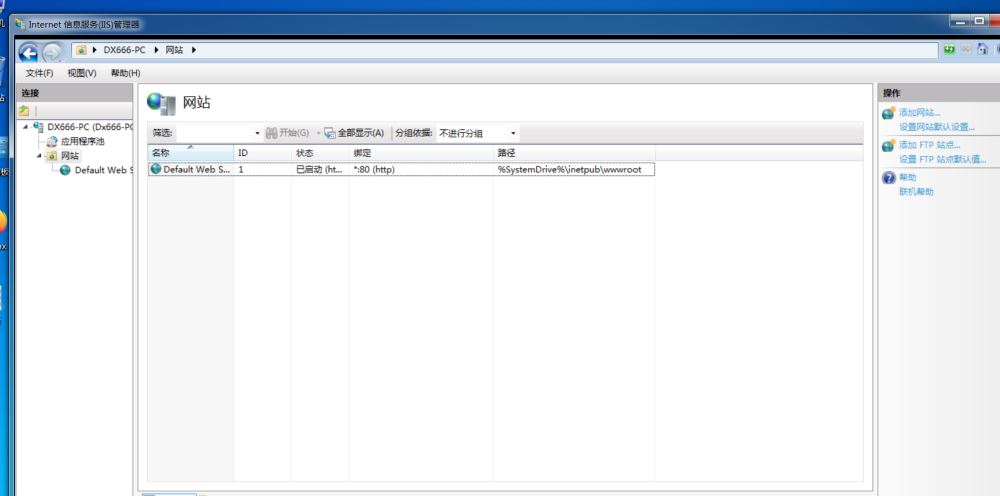The width and height of the screenshot is (1000, 496).
Task: Expand breadcrumb arrow before DX666-PC
Action: click(95, 50)
